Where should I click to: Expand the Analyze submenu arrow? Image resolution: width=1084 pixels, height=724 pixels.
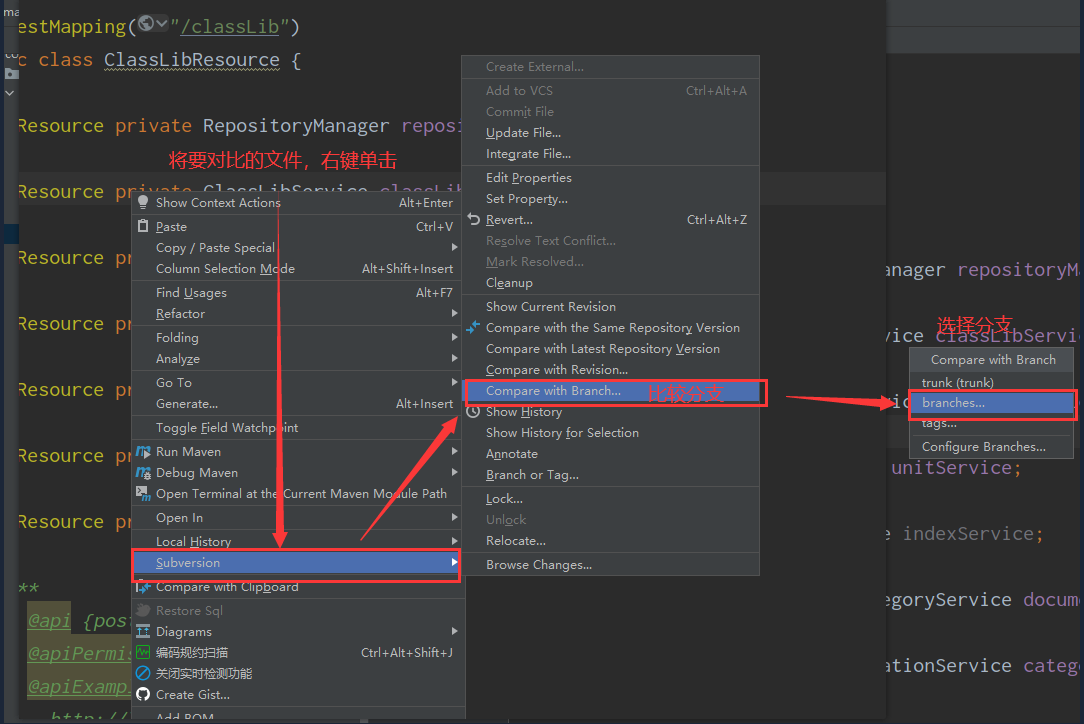454,358
